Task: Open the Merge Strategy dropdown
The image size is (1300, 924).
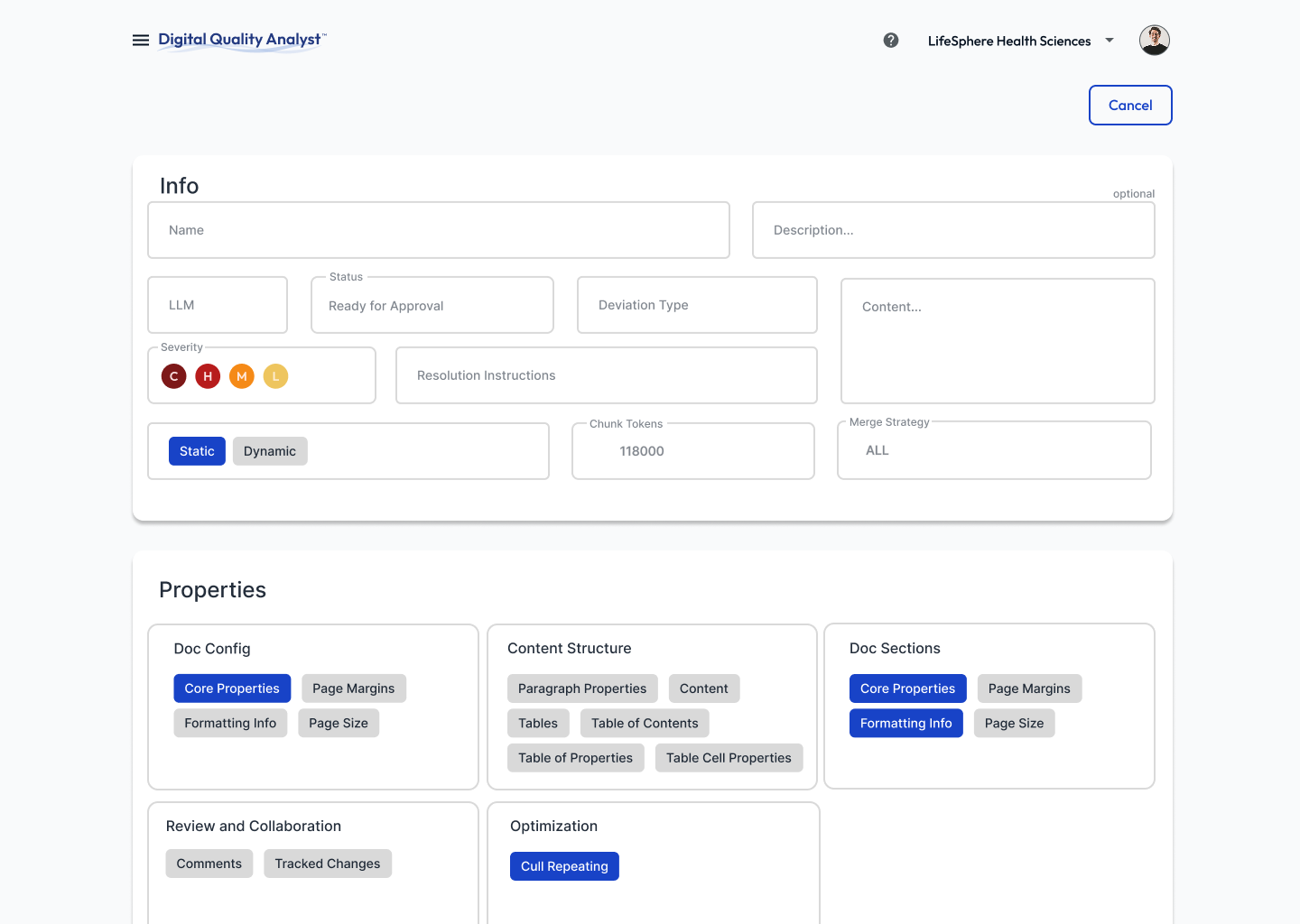Action: 993,450
